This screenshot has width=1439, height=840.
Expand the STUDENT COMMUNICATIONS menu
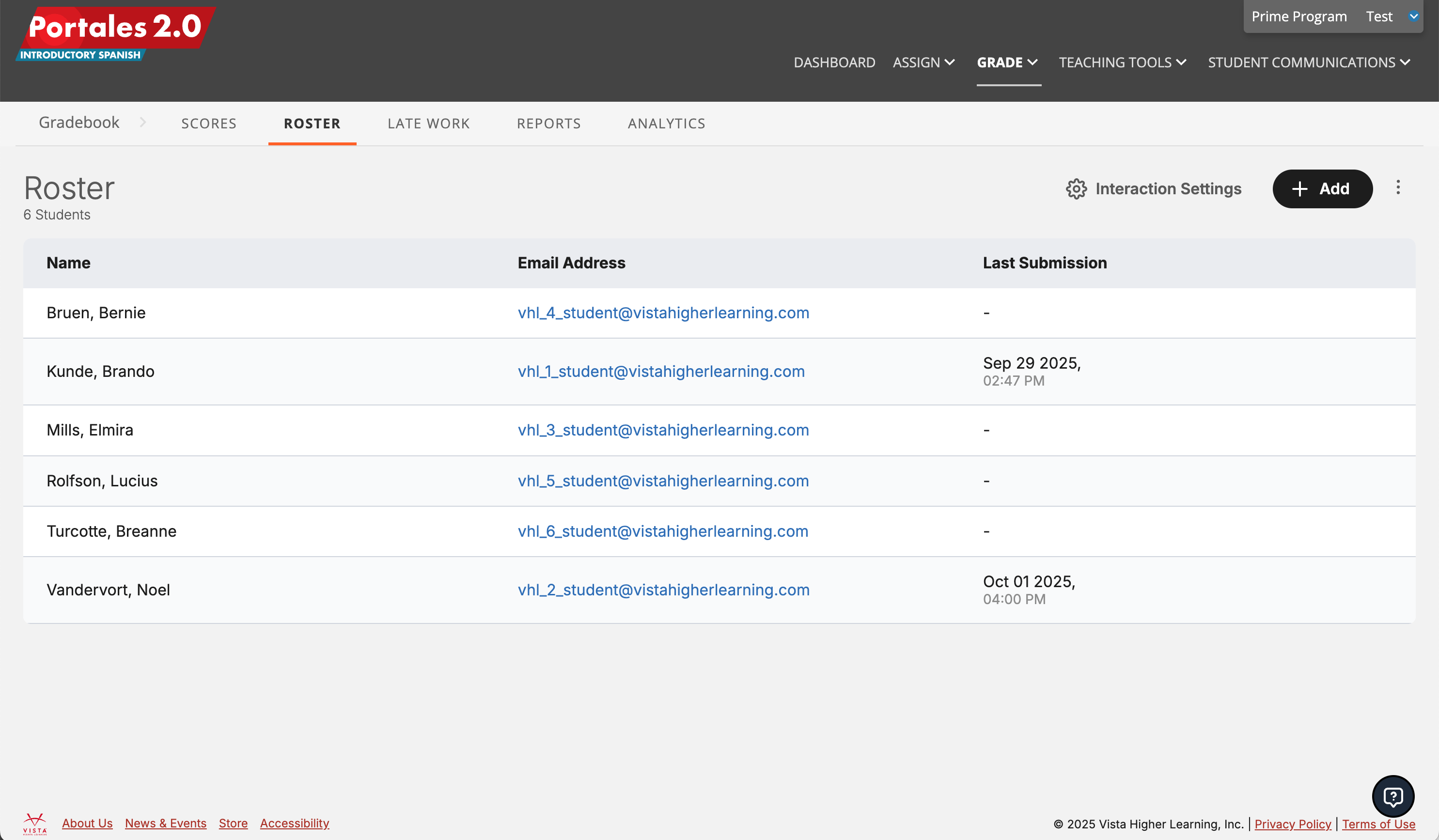click(1309, 62)
